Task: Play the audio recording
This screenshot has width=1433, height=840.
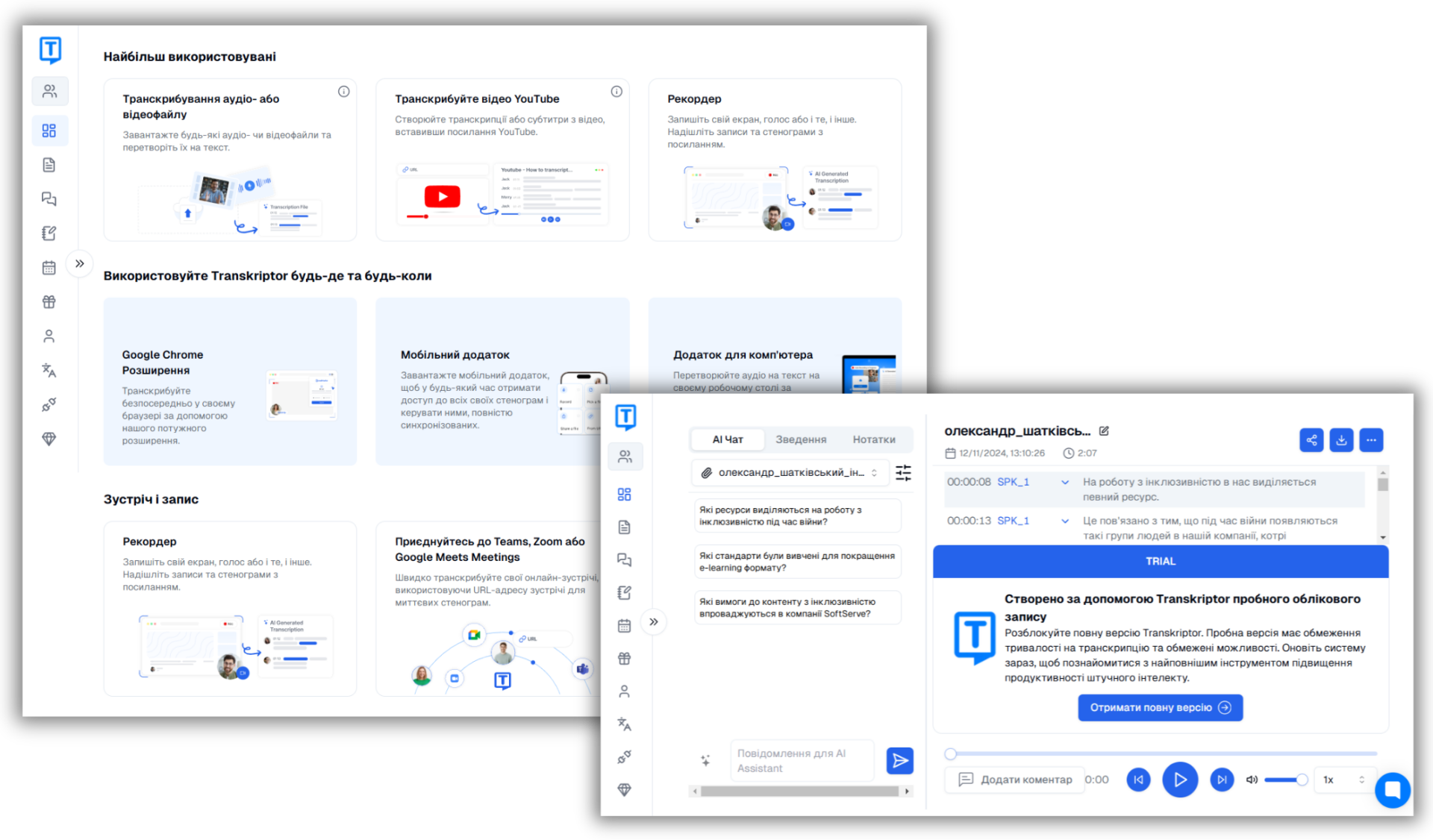Action: (1180, 780)
